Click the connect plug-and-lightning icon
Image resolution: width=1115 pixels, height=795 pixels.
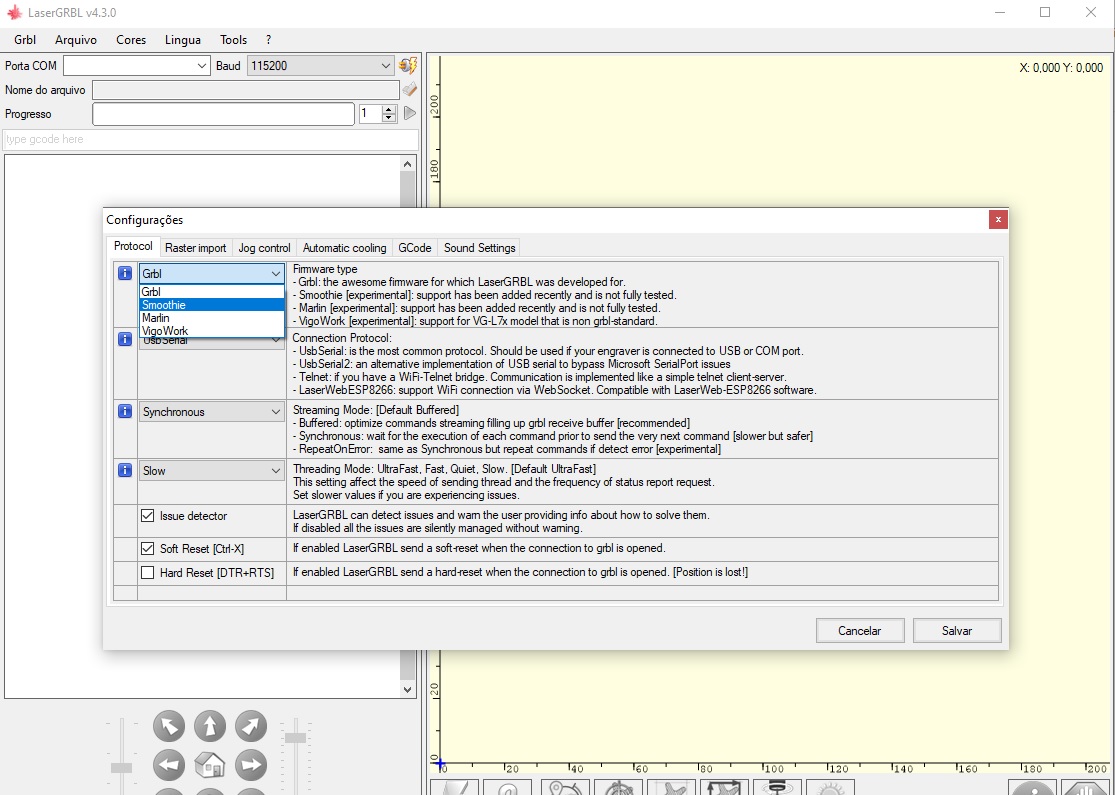pos(408,66)
